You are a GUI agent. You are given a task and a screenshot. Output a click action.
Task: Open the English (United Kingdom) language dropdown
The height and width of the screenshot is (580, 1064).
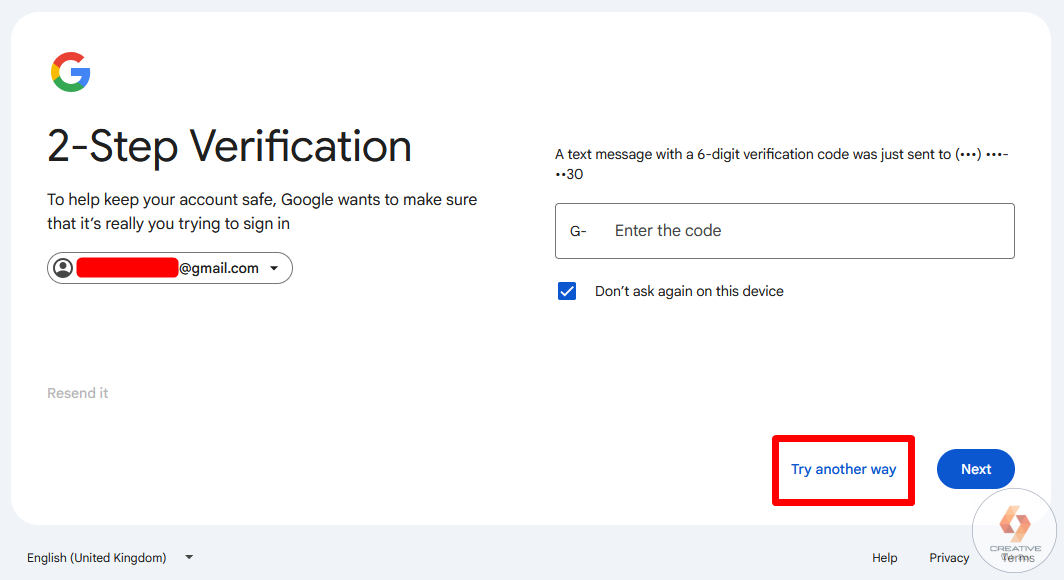coord(110,558)
